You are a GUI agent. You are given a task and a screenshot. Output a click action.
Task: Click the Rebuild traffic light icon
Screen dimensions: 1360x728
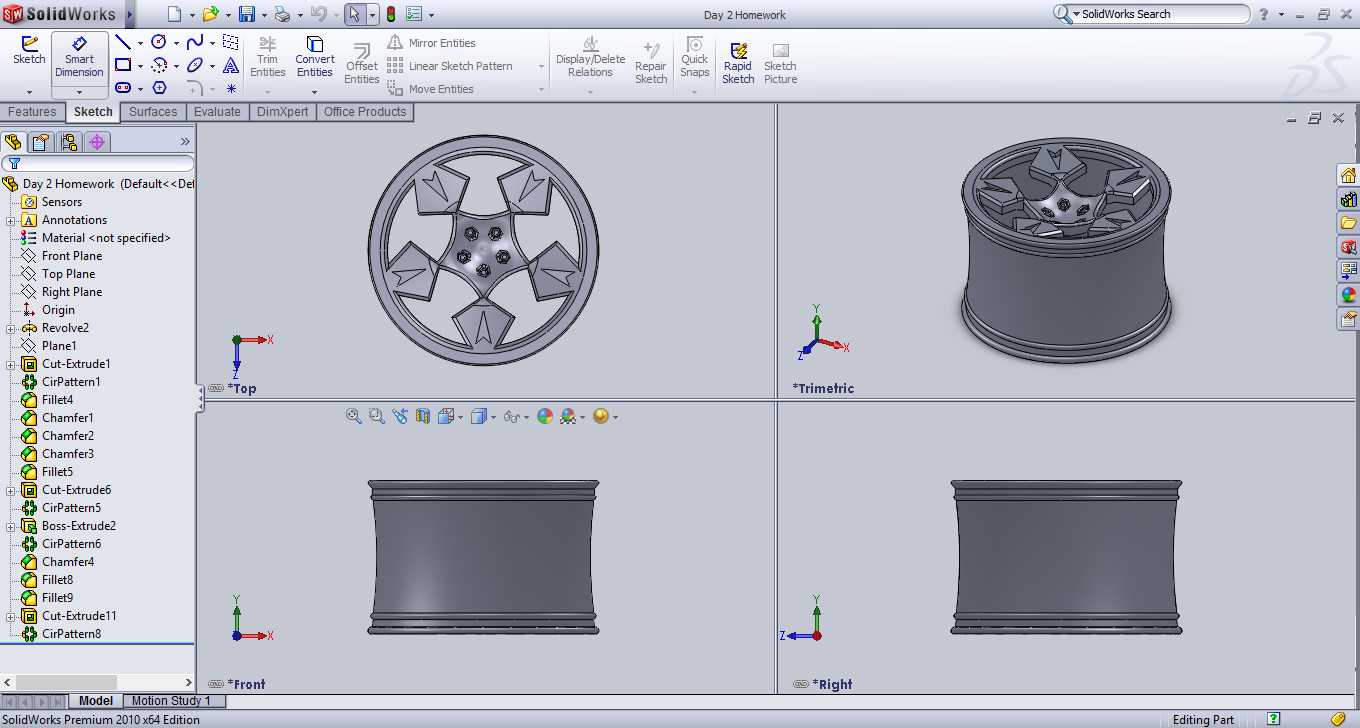(390, 14)
